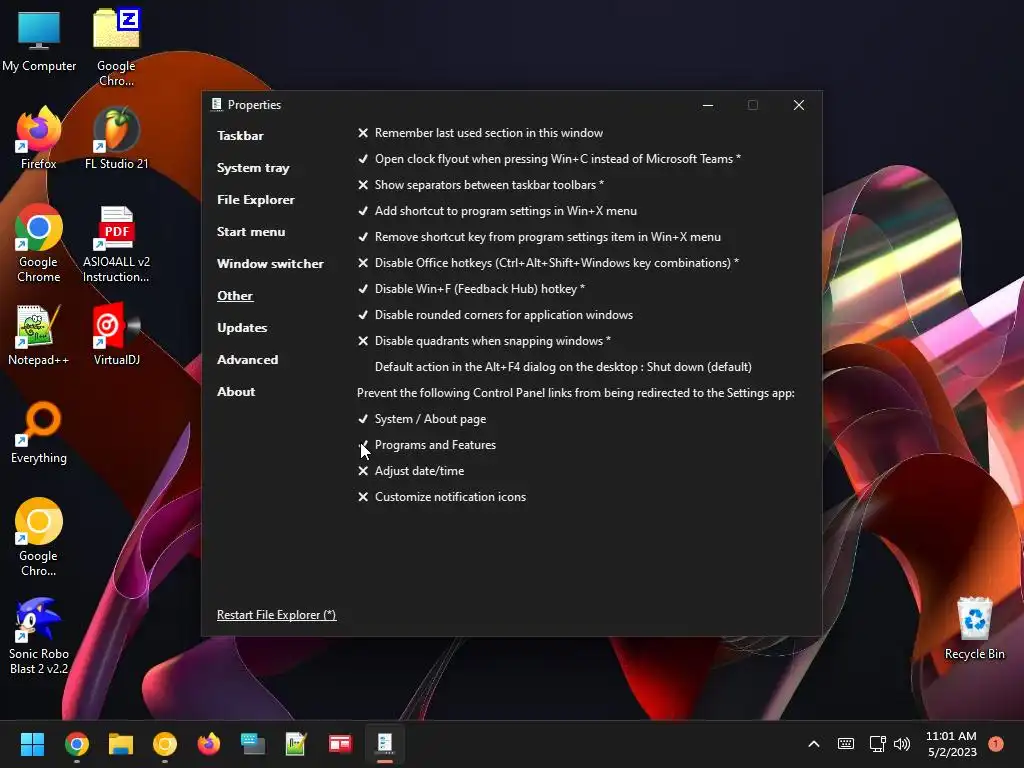The width and height of the screenshot is (1024, 768).
Task: Toggle Disable quadrants when snapping windows
Action: tap(484, 341)
